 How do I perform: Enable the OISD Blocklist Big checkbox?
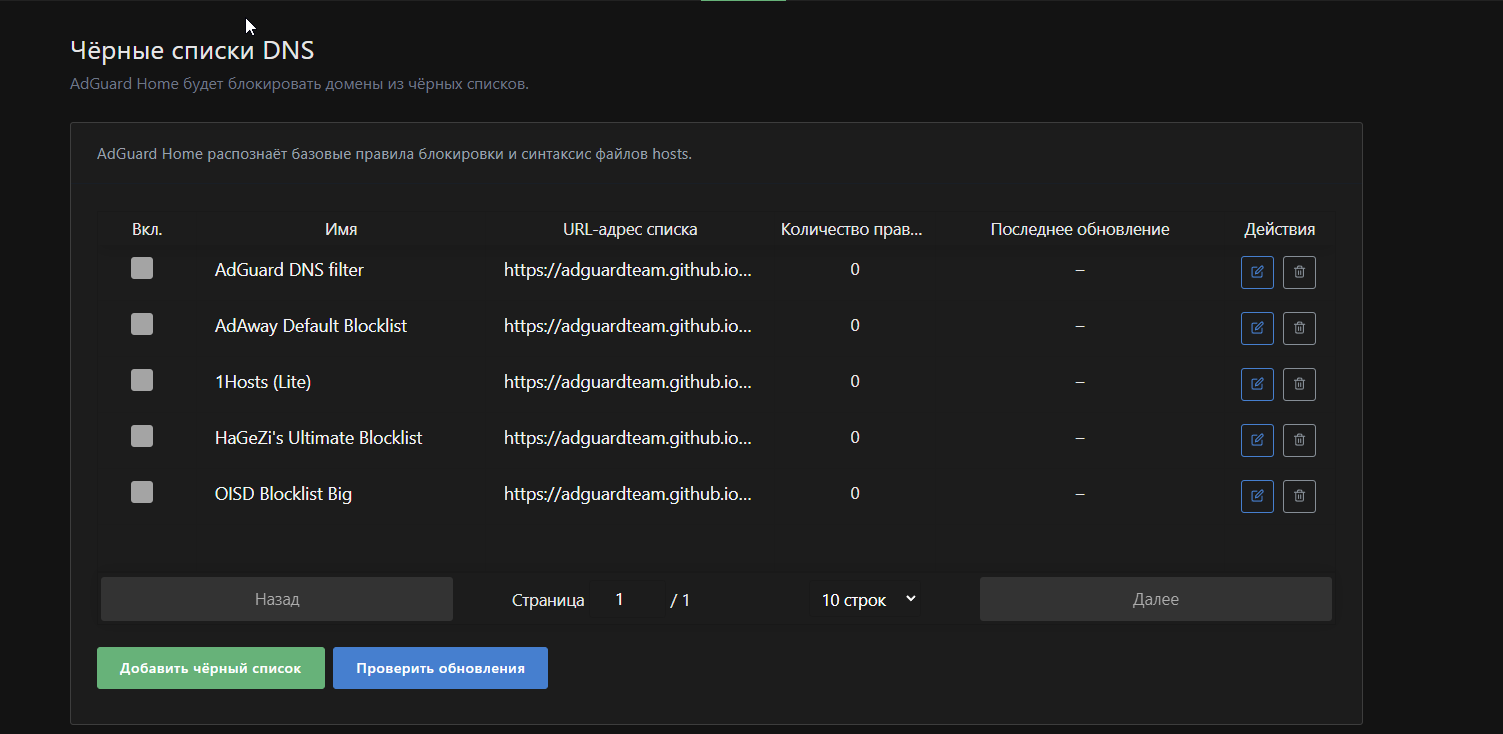click(x=142, y=492)
